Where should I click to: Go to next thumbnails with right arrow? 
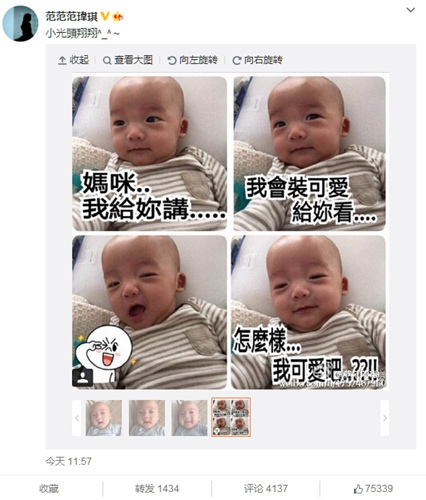coord(385,418)
